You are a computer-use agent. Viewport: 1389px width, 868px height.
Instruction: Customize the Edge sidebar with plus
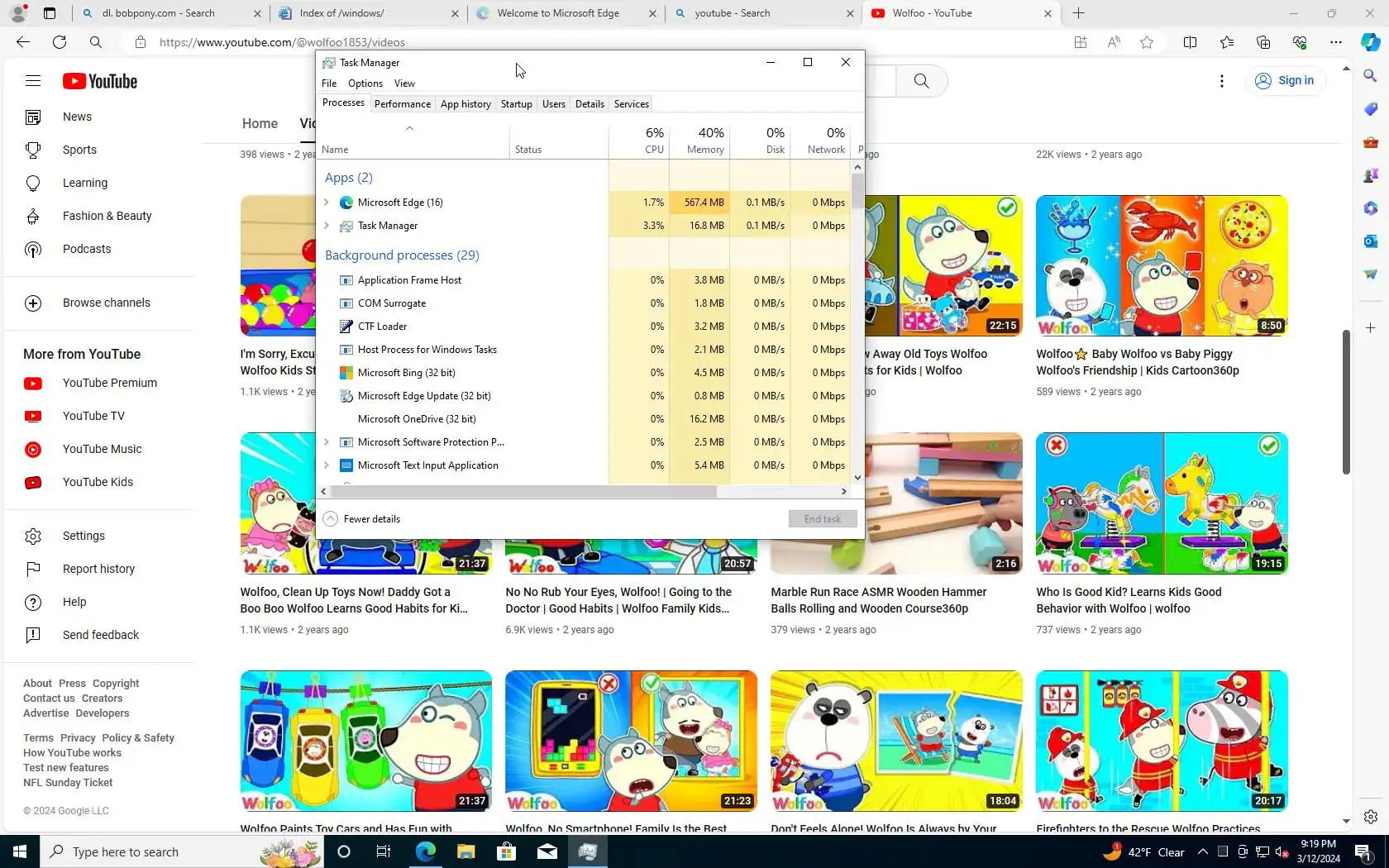tap(1370, 328)
